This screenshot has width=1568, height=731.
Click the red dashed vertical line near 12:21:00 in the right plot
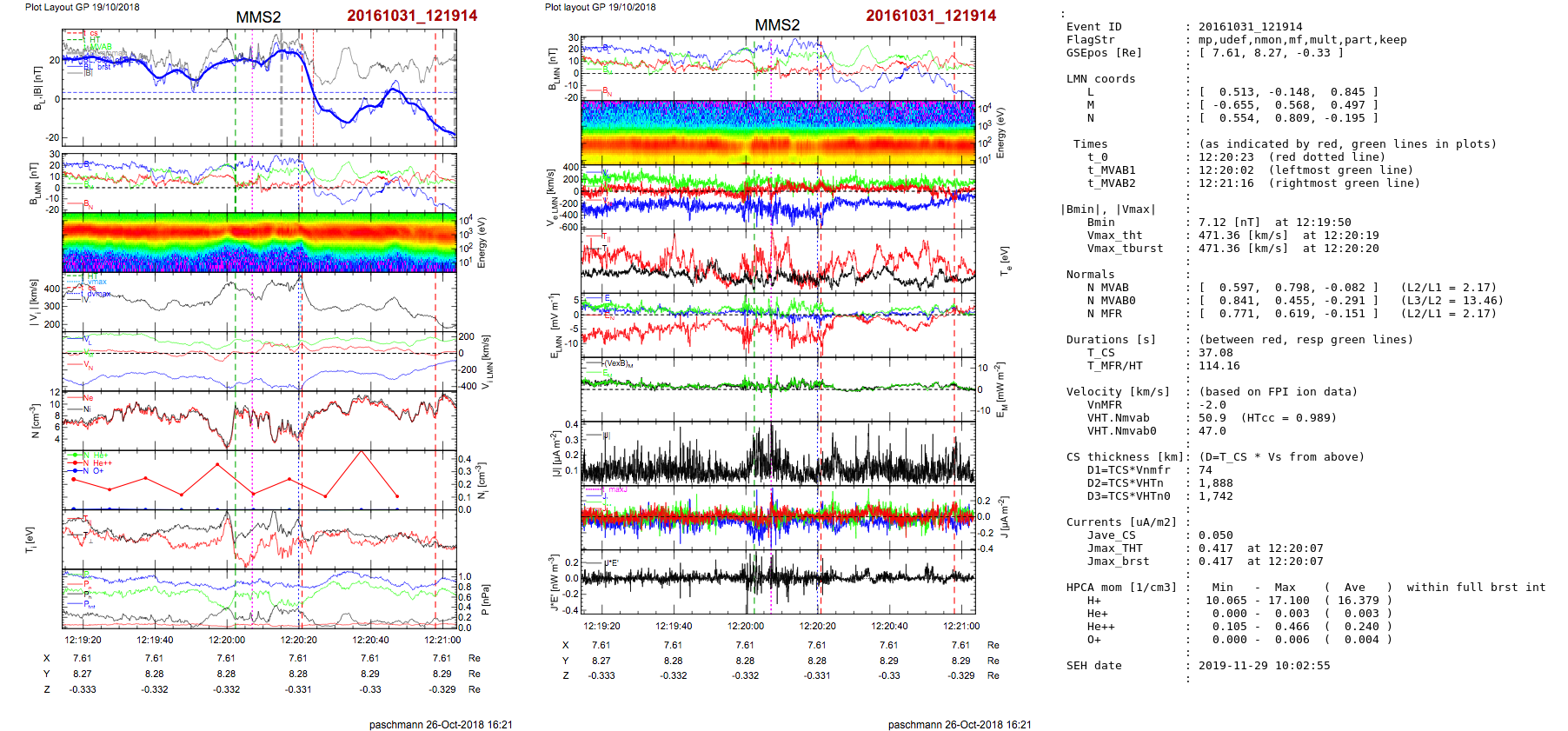[954, 348]
